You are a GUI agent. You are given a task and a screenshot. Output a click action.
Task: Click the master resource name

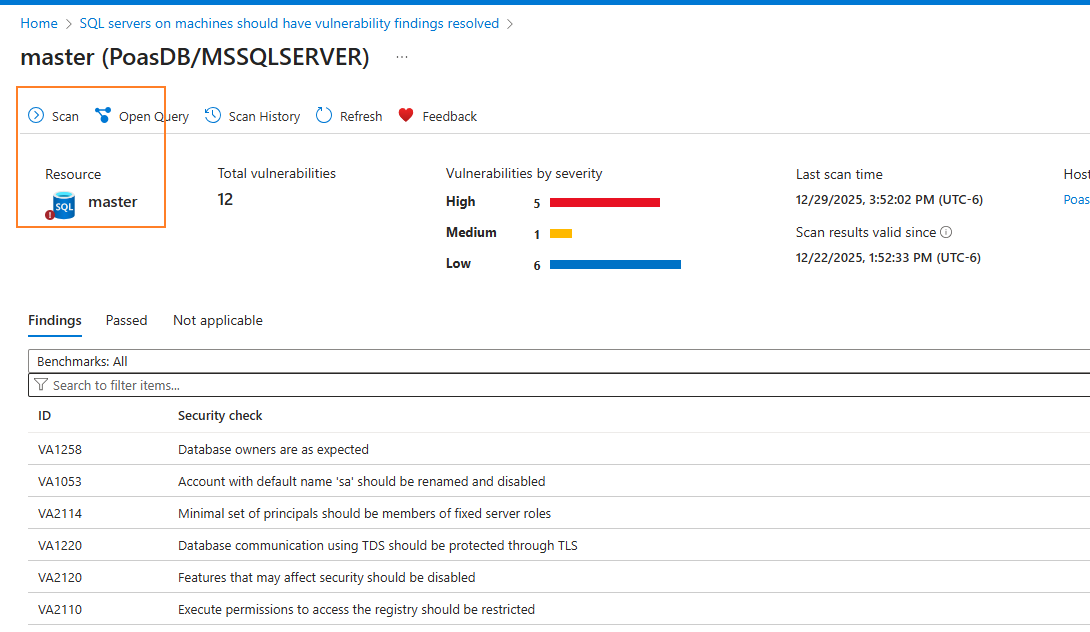(x=113, y=202)
